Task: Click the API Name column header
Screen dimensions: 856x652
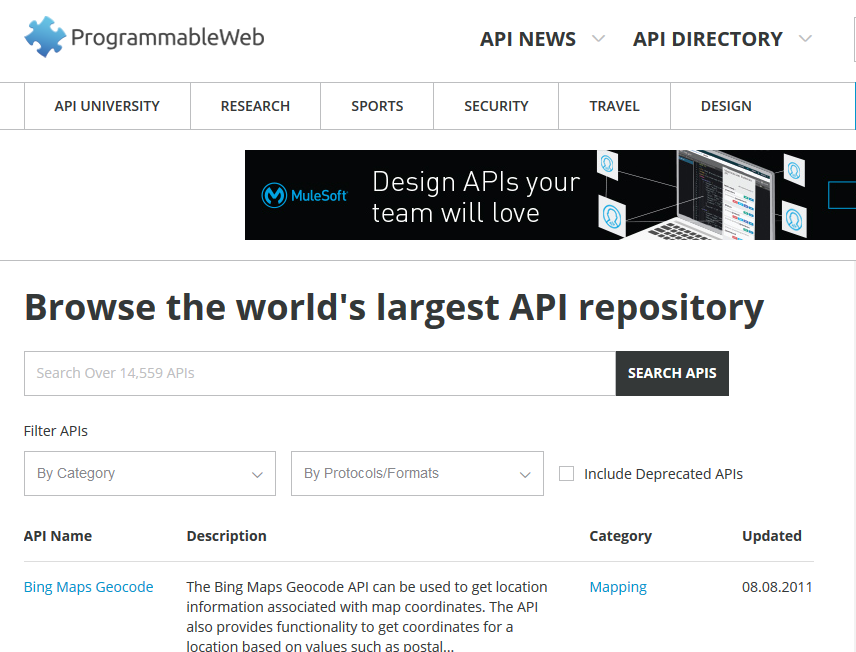Action: [x=58, y=536]
